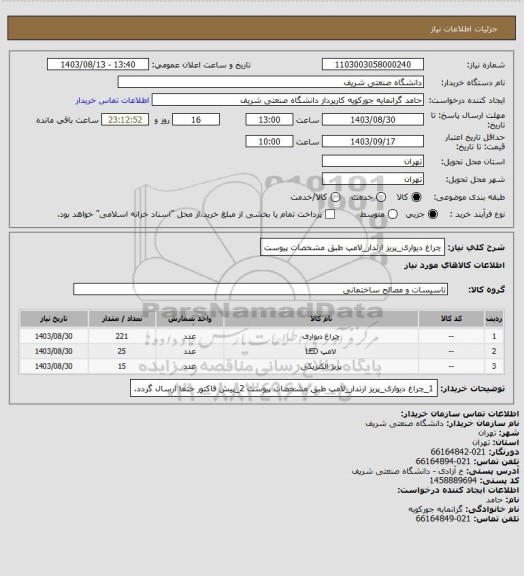Click row number 3 in the table
The height and width of the screenshot is (576, 524).
click(x=494, y=366)
